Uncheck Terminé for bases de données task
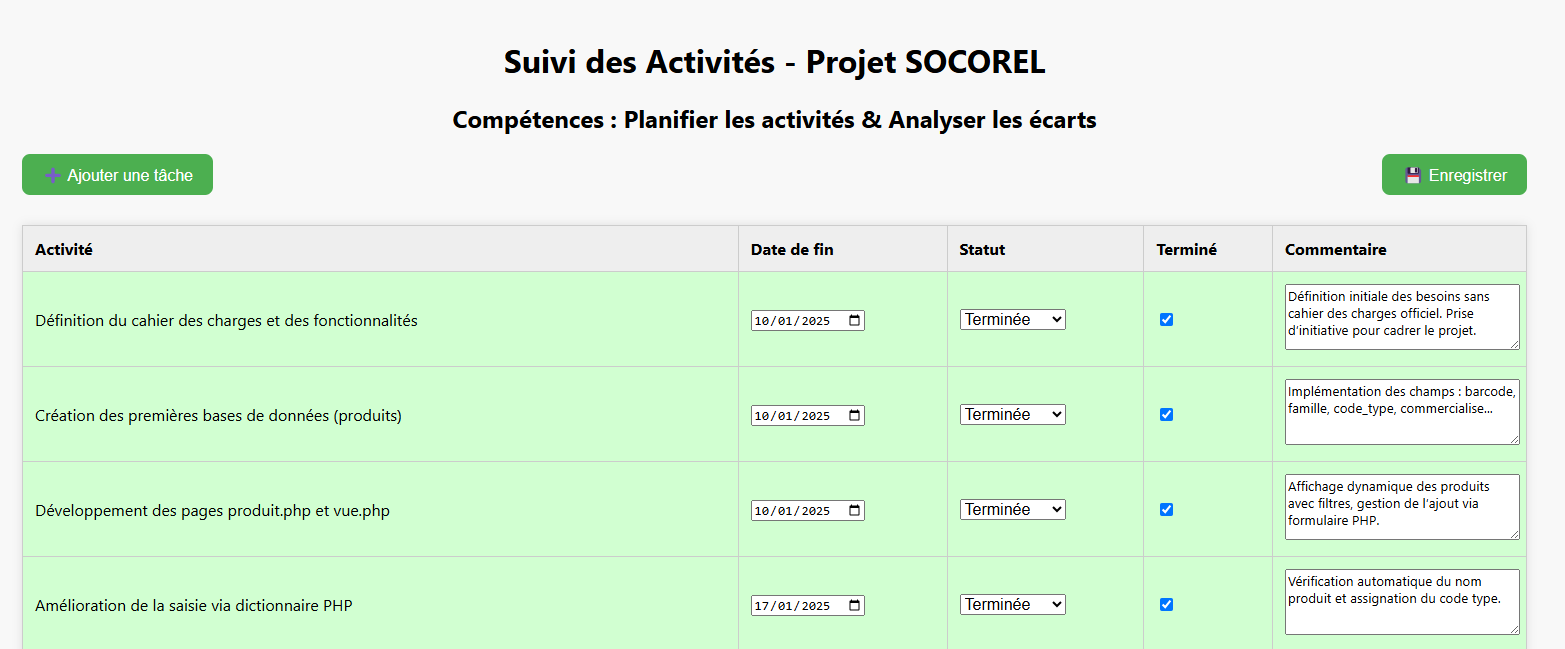1565x649 pixels. (x=1166, y=415)
